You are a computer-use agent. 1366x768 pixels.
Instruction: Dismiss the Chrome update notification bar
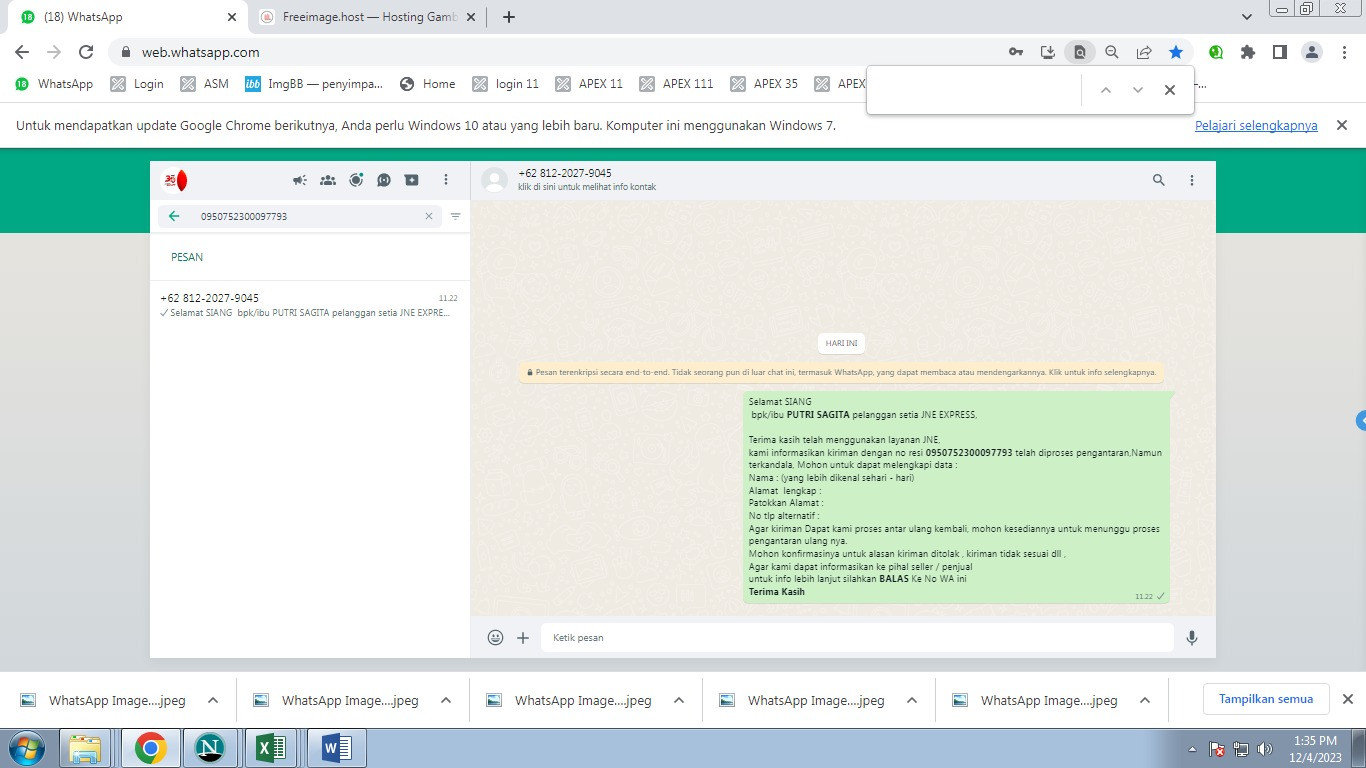point(1343,125)
